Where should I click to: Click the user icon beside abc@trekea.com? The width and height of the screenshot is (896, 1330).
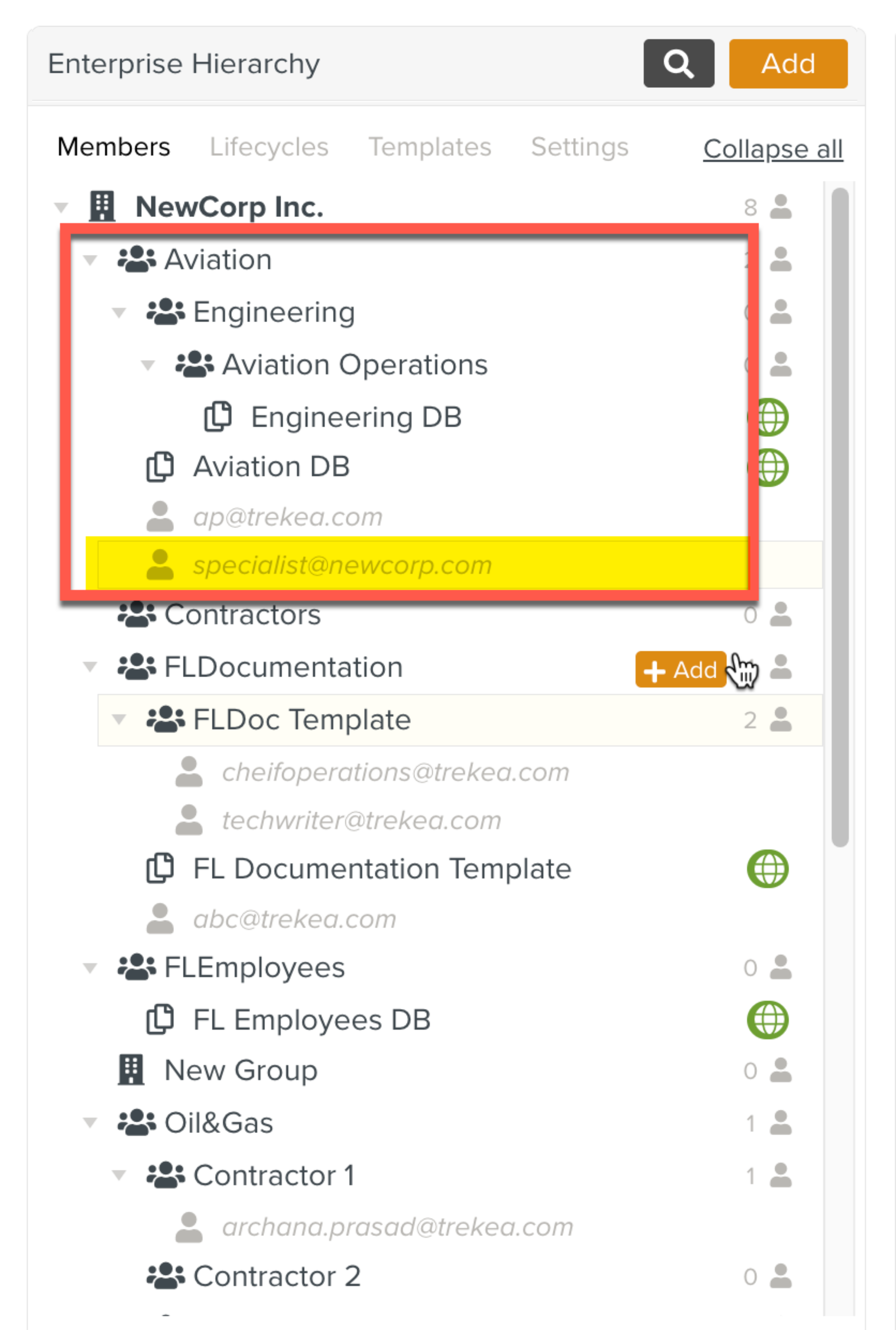click(x=160, y=918)
